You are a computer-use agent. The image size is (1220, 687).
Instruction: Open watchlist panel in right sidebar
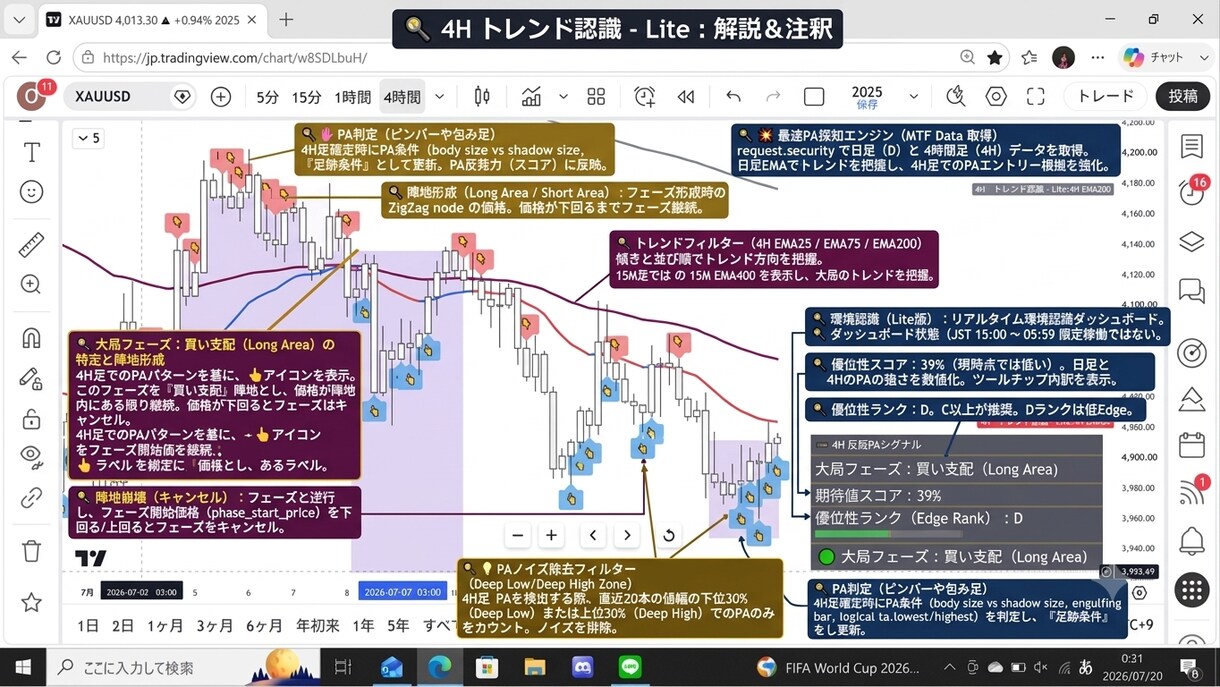1191,147
